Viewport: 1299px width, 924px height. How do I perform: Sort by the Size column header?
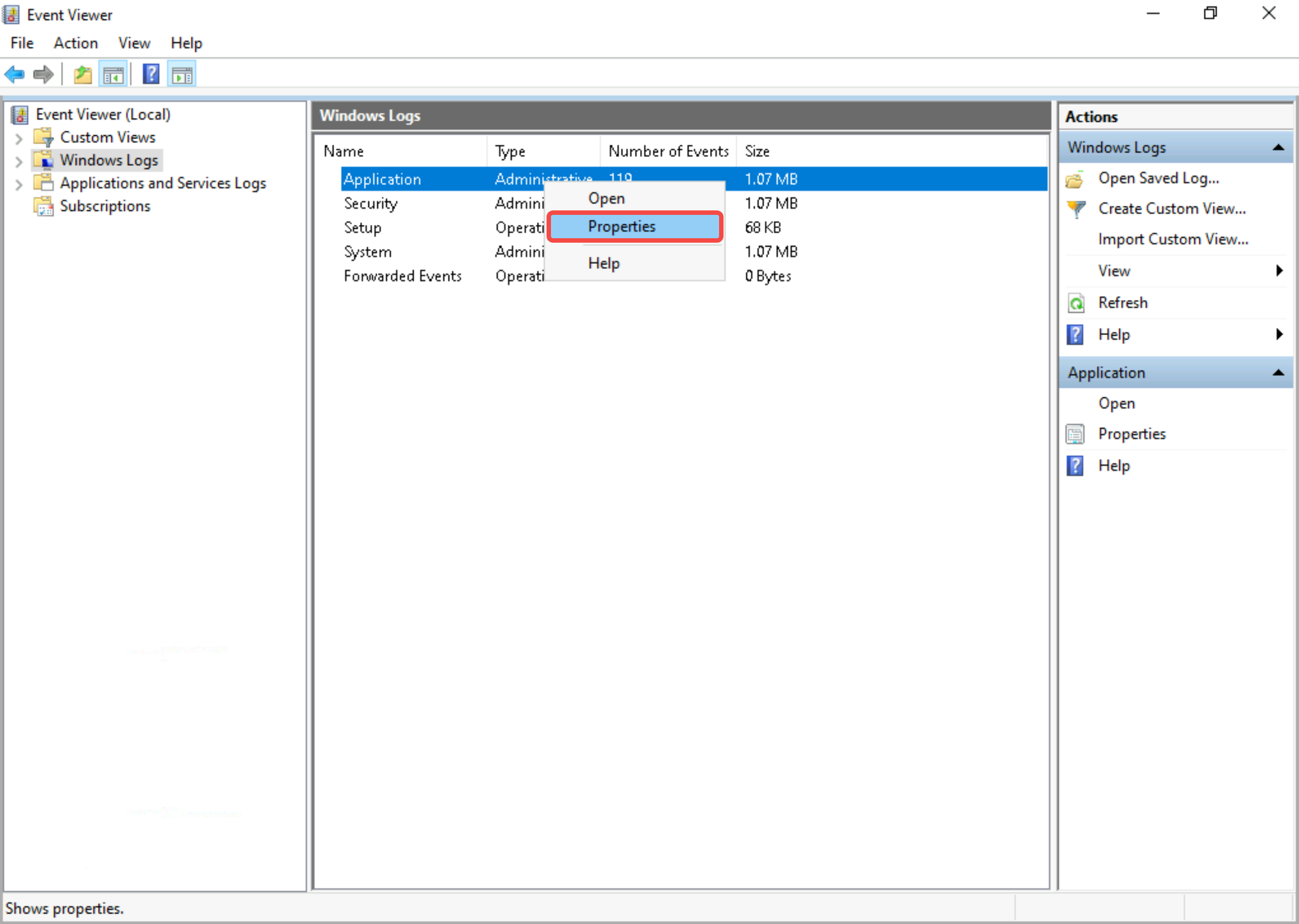click(x=891, y=151)
